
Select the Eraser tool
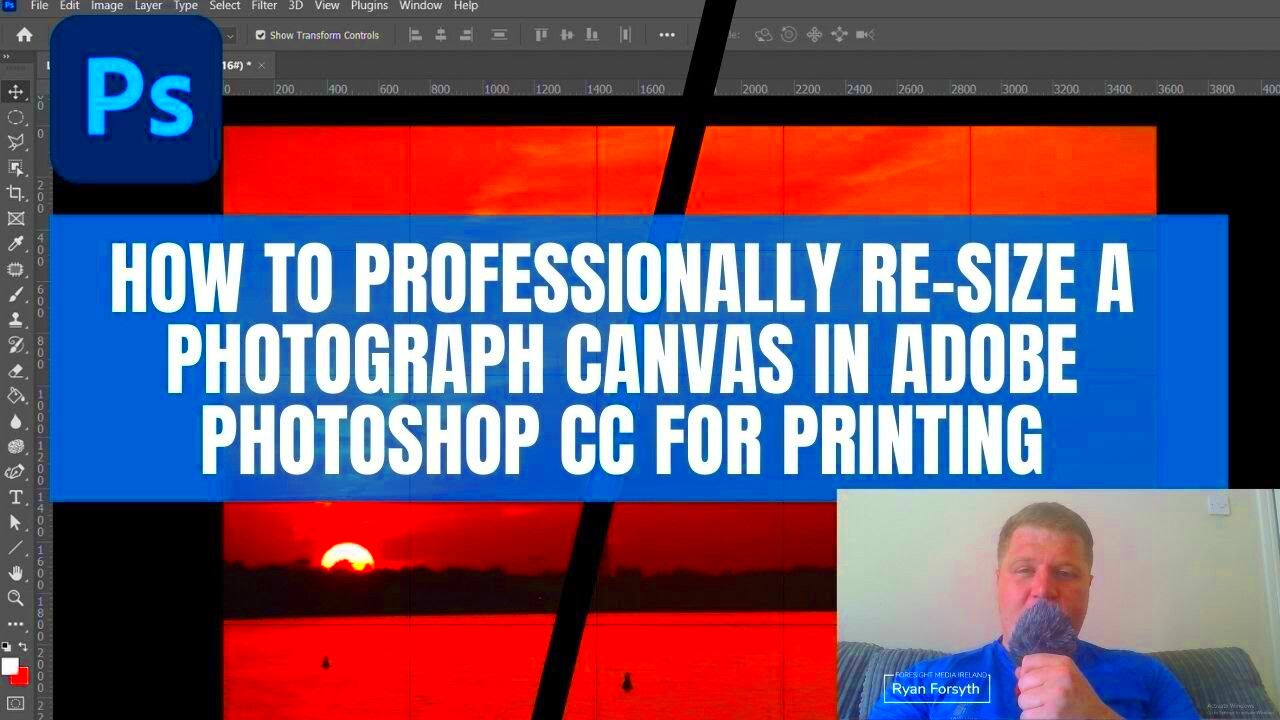click(x=16, y=371)
